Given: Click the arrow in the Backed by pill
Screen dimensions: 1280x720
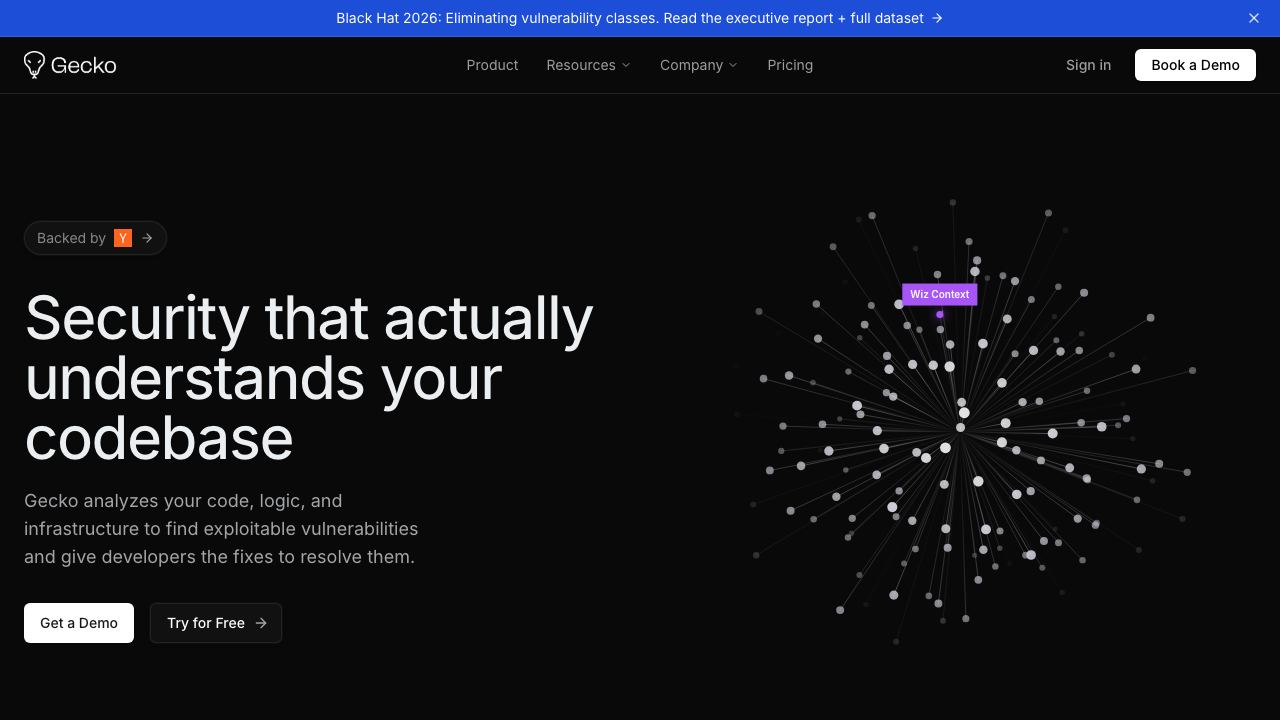Looking at the screenshot, I should [x=147, y=238].
